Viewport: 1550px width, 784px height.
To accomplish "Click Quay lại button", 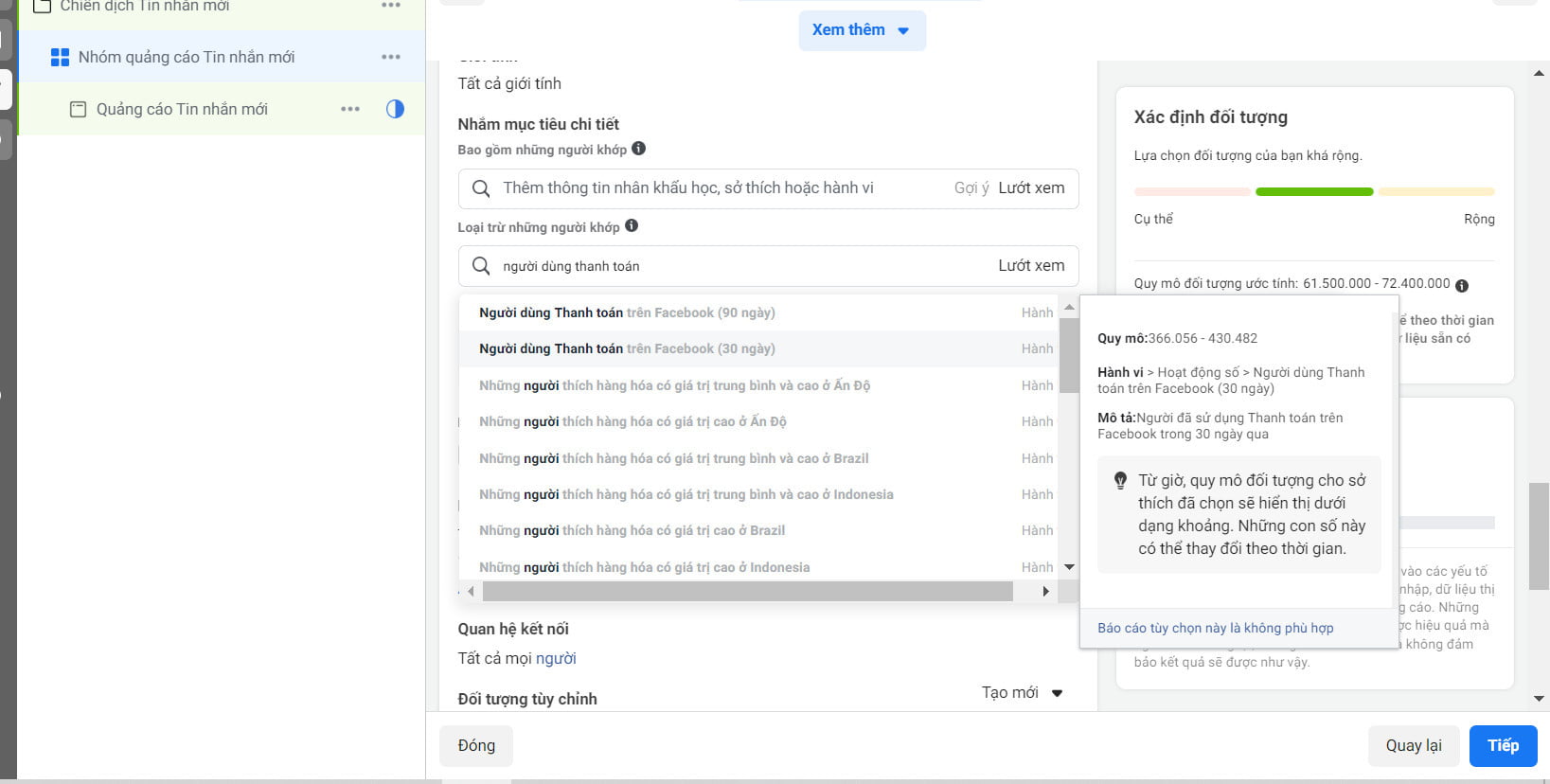I will coord(1414,746).
